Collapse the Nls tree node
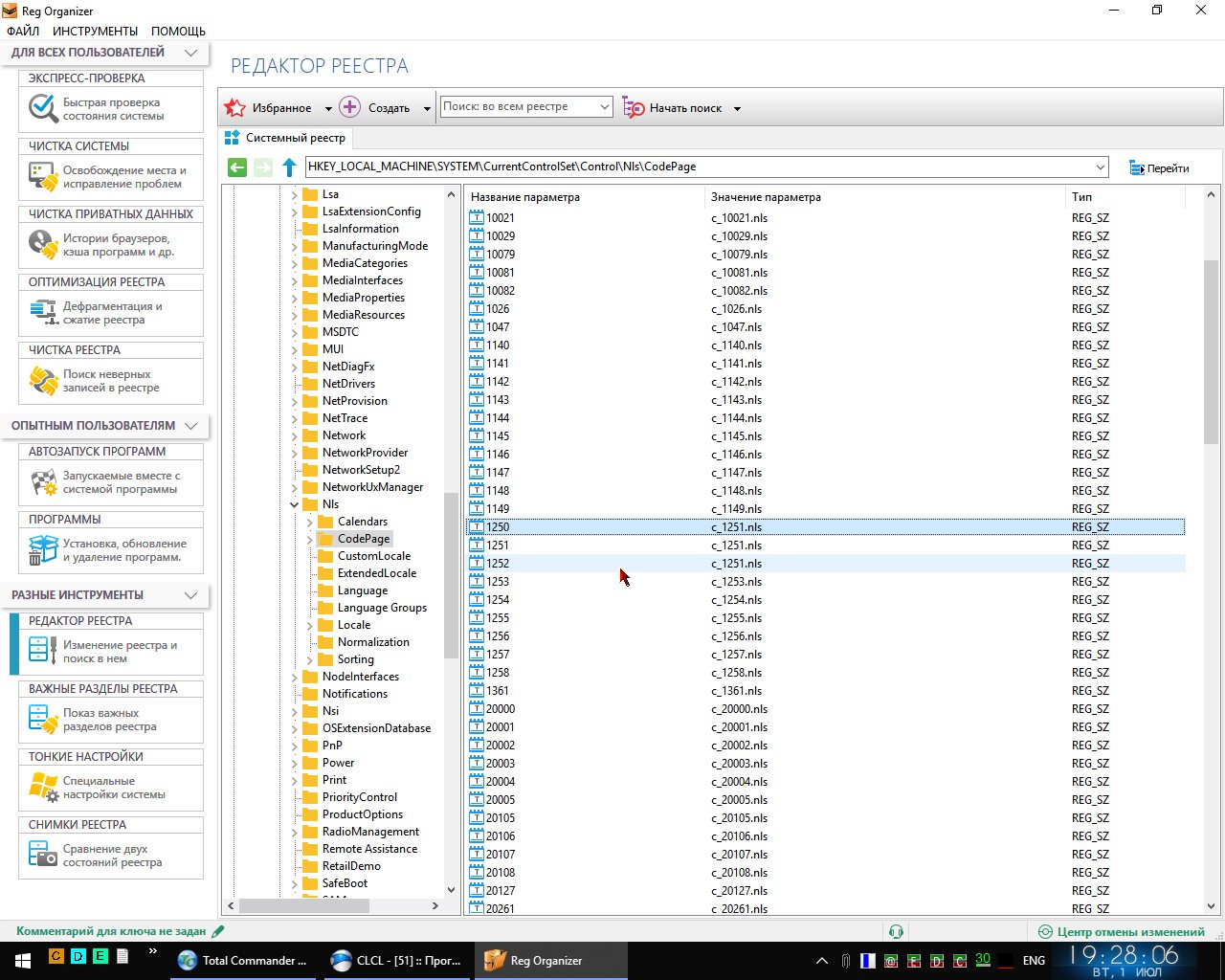This screenshot has height=980, width=1225. coord(295,504)
